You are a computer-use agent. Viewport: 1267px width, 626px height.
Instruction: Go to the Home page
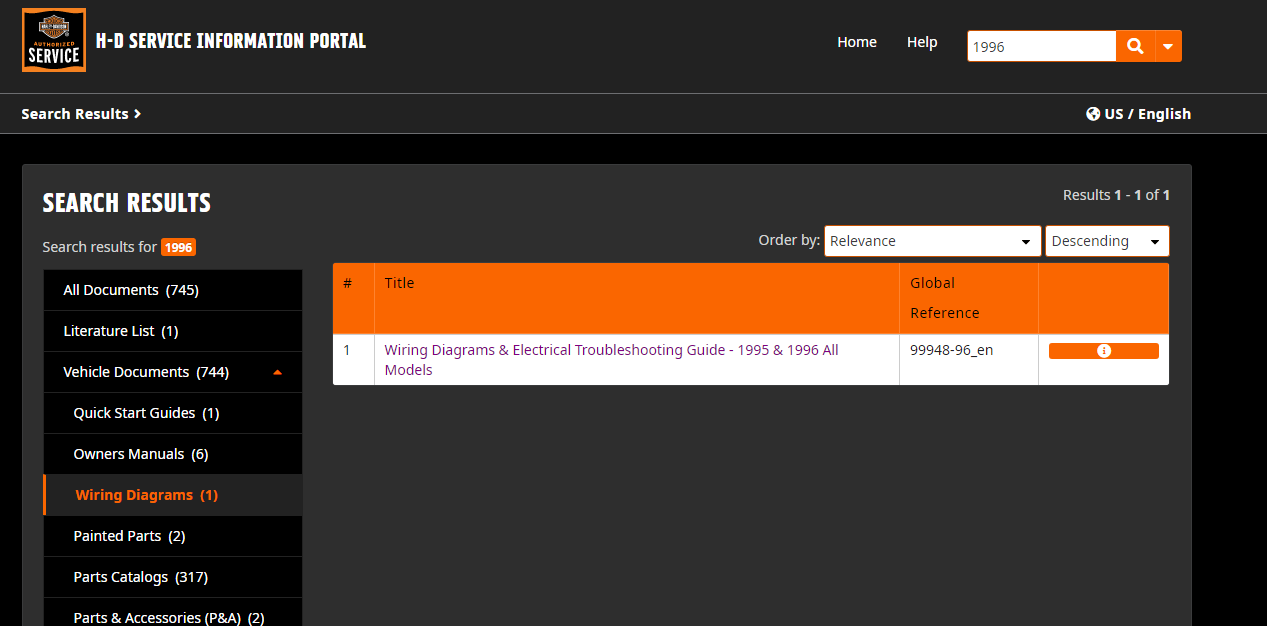point(856,42)
